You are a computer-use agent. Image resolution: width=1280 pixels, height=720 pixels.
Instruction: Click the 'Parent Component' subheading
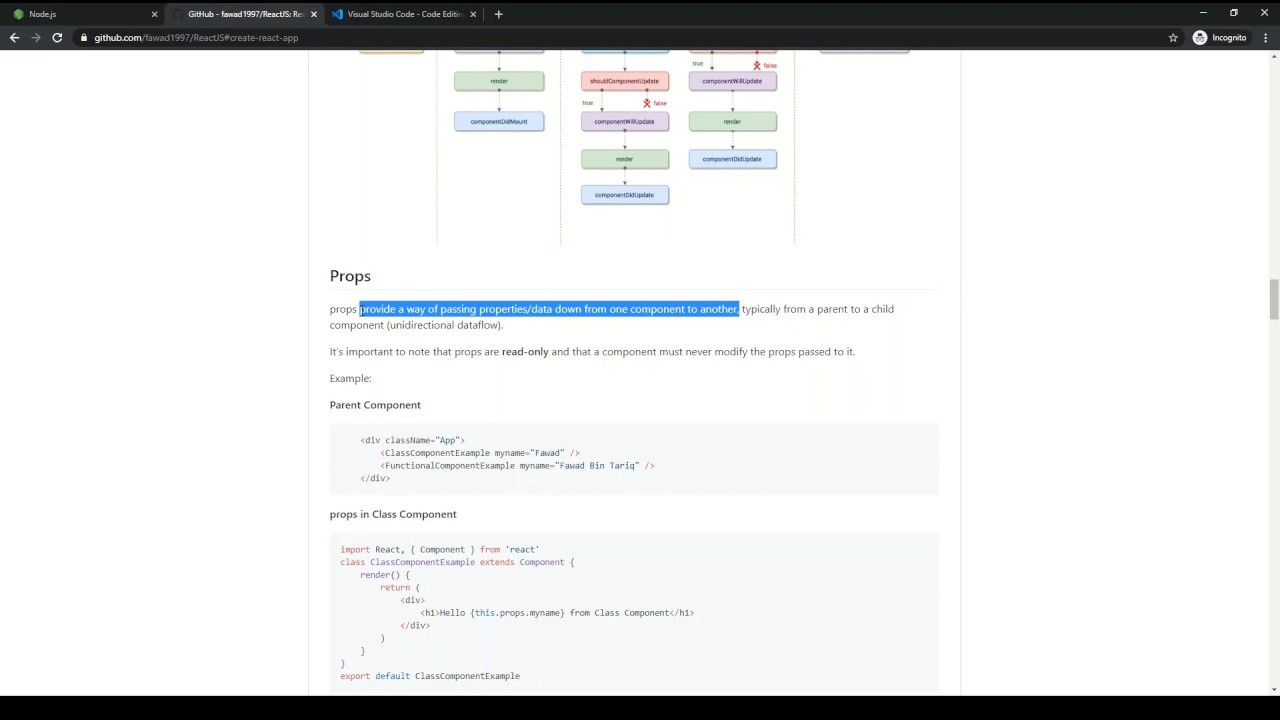(x=375, y=405)
